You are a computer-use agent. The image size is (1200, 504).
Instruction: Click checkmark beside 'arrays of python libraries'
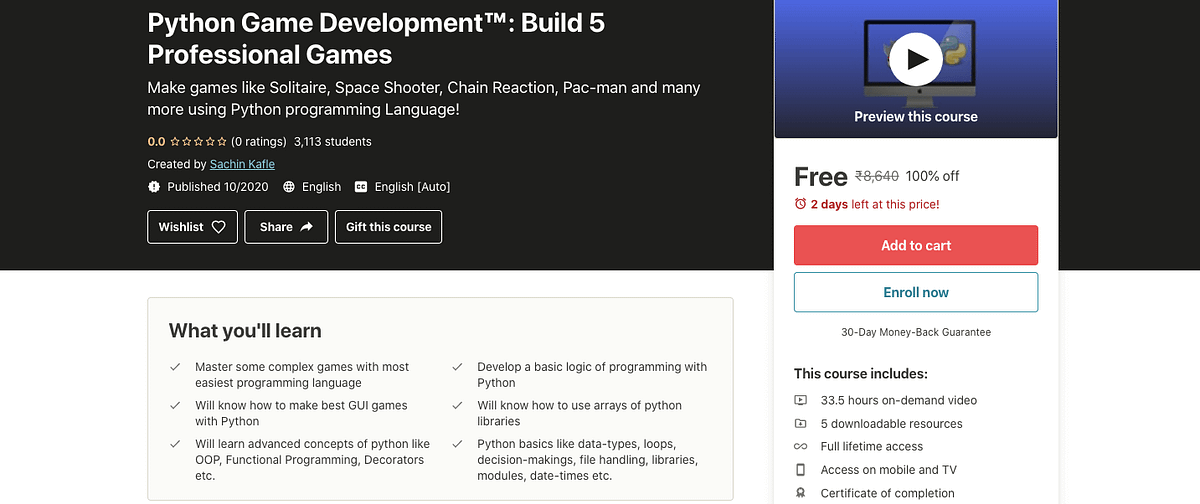tap(457, 406)
